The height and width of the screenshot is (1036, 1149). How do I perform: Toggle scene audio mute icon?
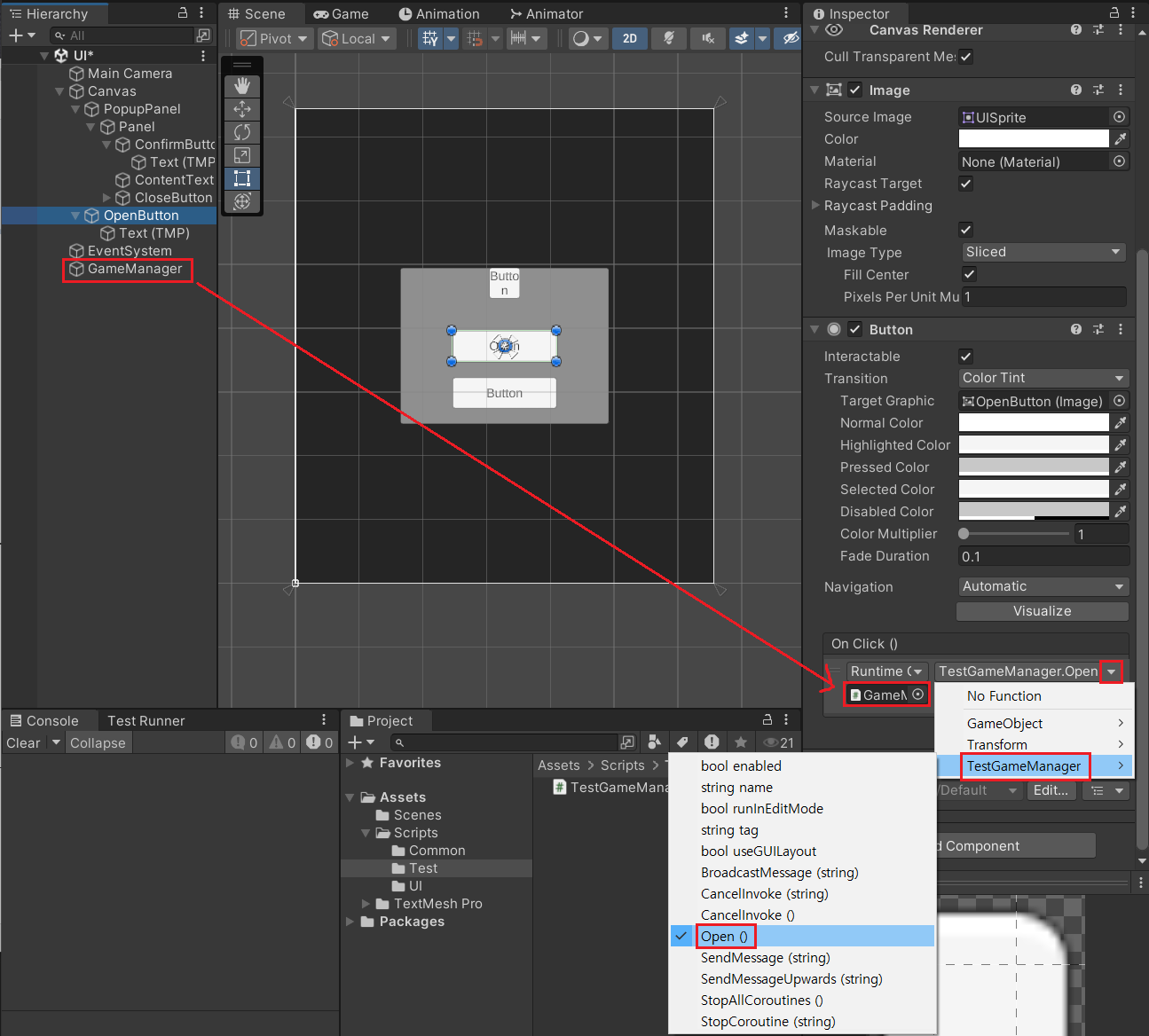pos(707,38)
